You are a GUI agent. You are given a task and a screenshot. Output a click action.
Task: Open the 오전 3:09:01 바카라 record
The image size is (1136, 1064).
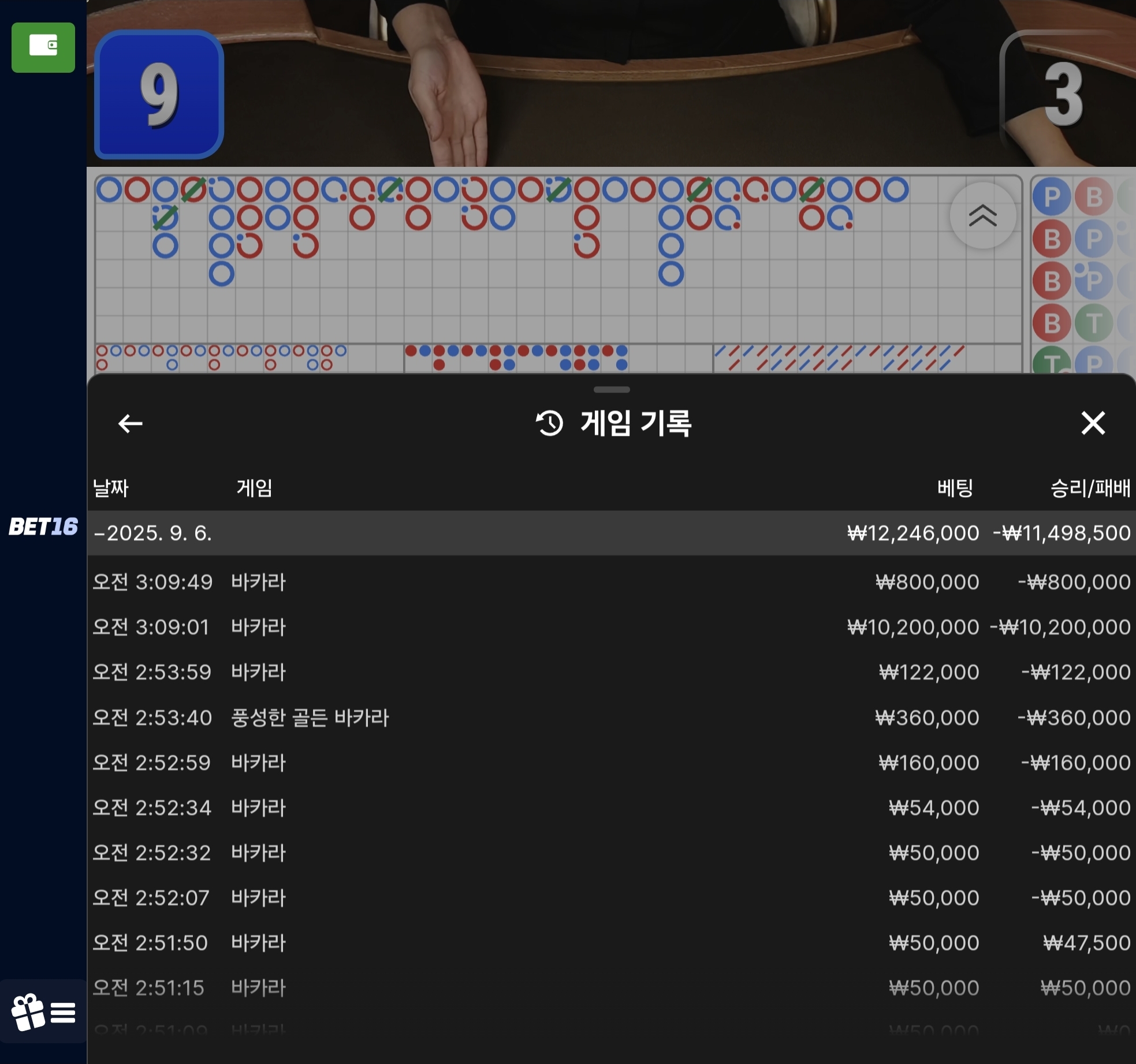tap(612, 627)
